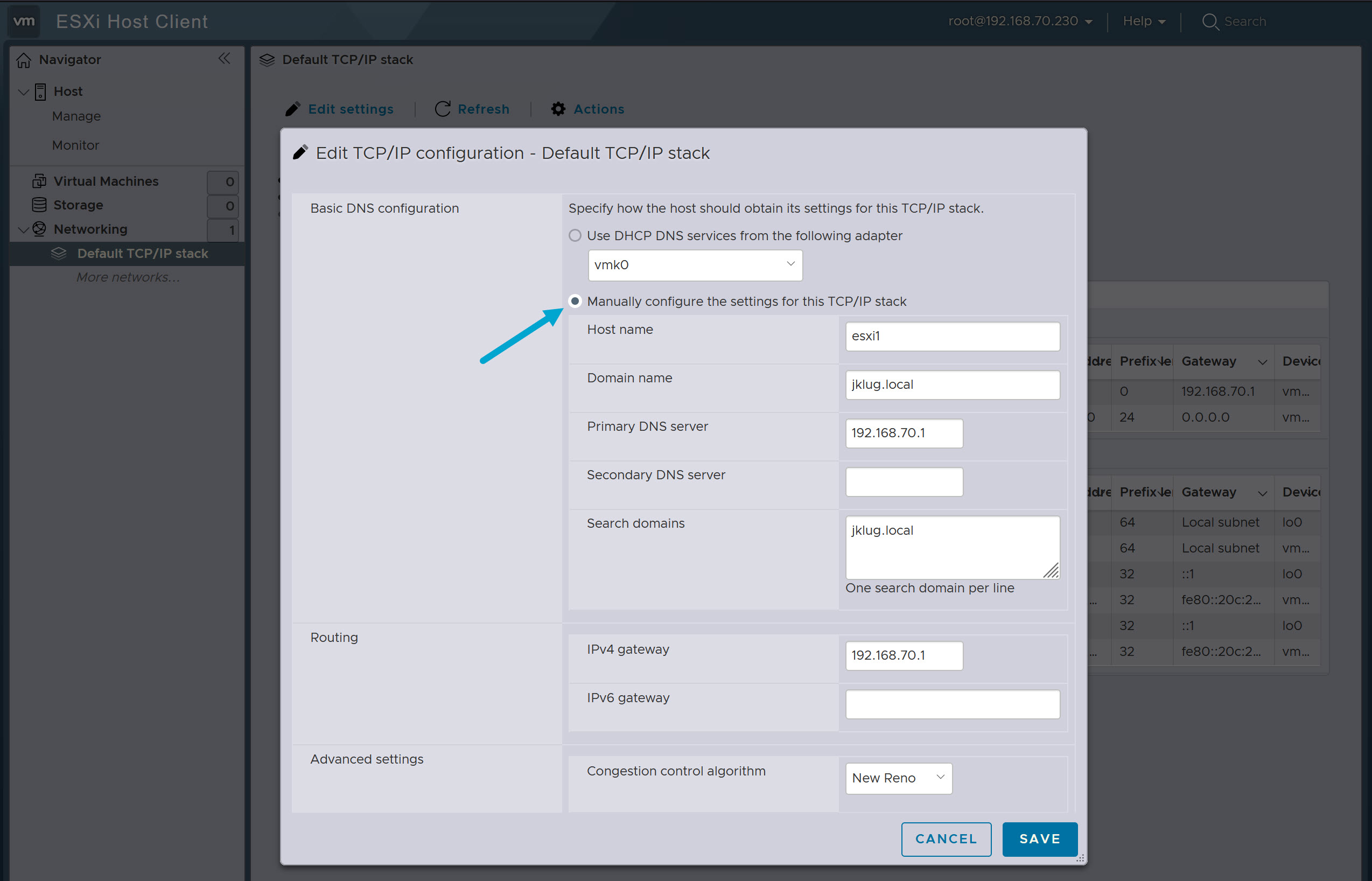The image size is (1372, 881).
Task: Click the CANCEL button
Action: (946, 838)
